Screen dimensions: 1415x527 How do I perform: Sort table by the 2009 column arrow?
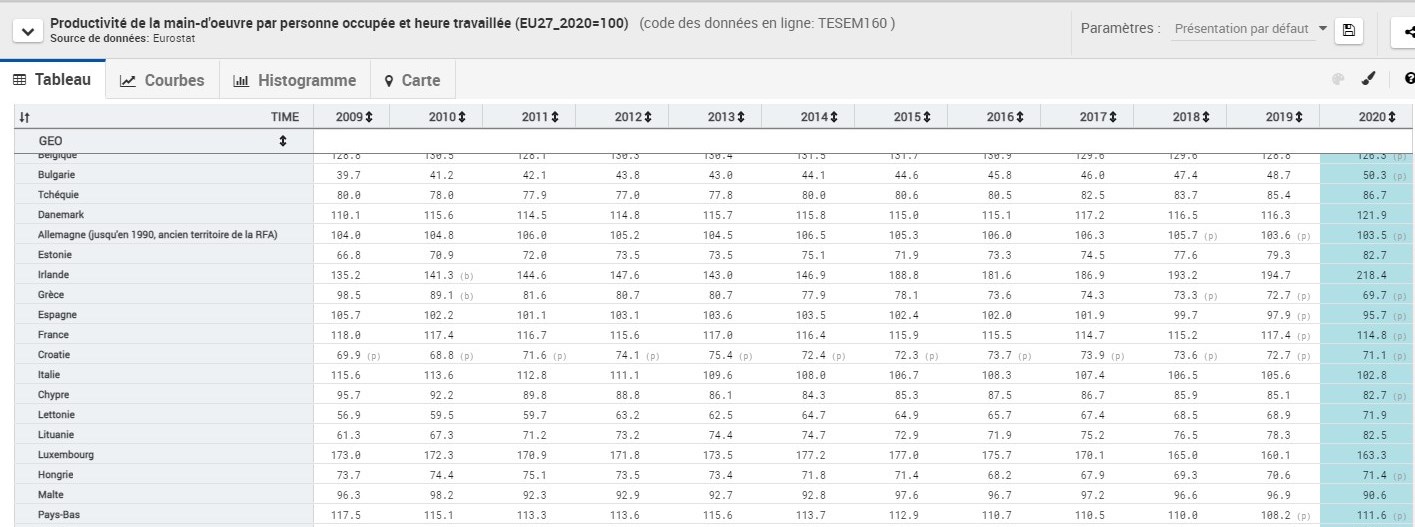click(x=369, y=118)
